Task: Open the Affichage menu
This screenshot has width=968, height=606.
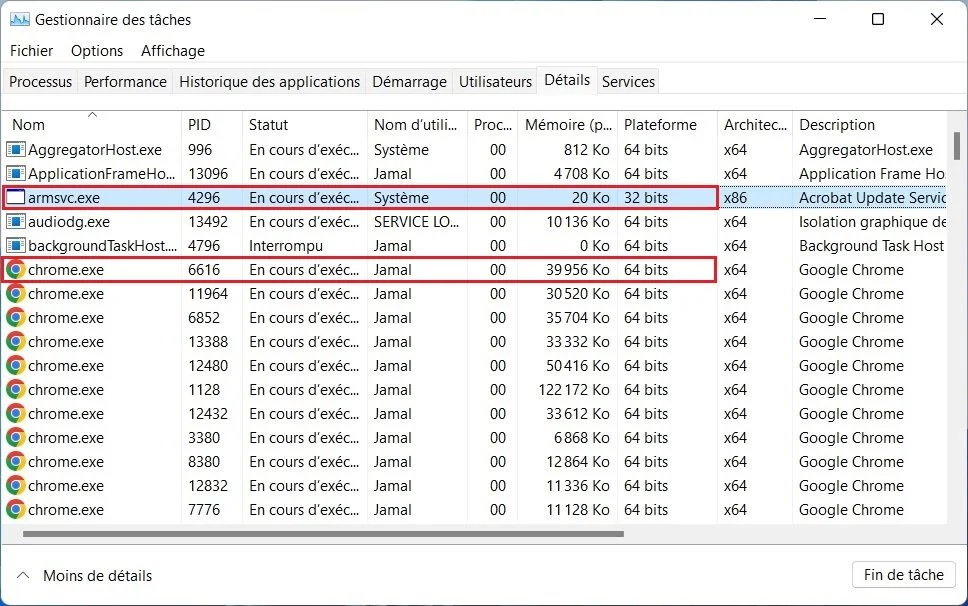Action: (172, 50)
